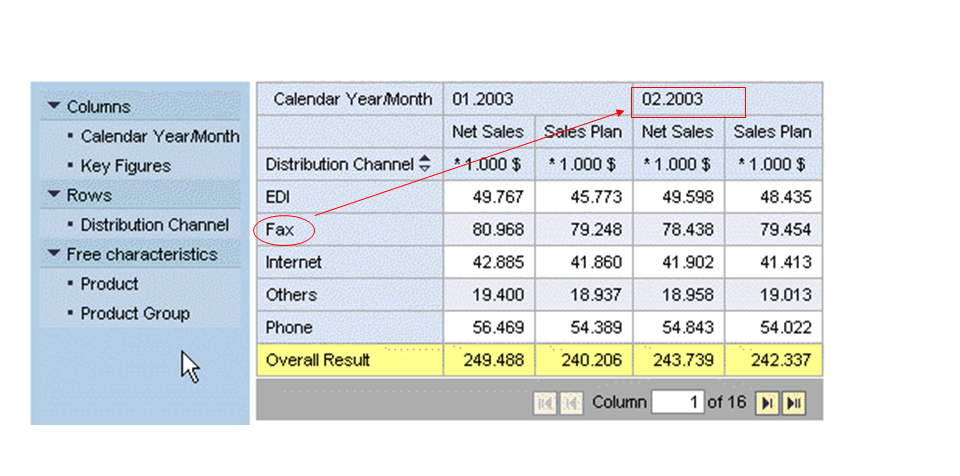
Task: Click the column number input field
Action: [677, 403]
